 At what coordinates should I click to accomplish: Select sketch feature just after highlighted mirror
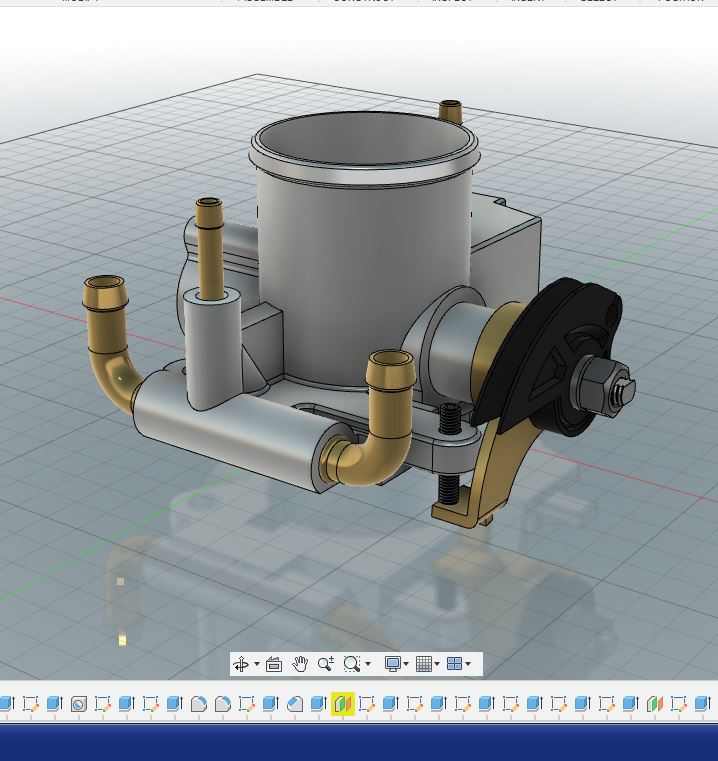point(367,704)
